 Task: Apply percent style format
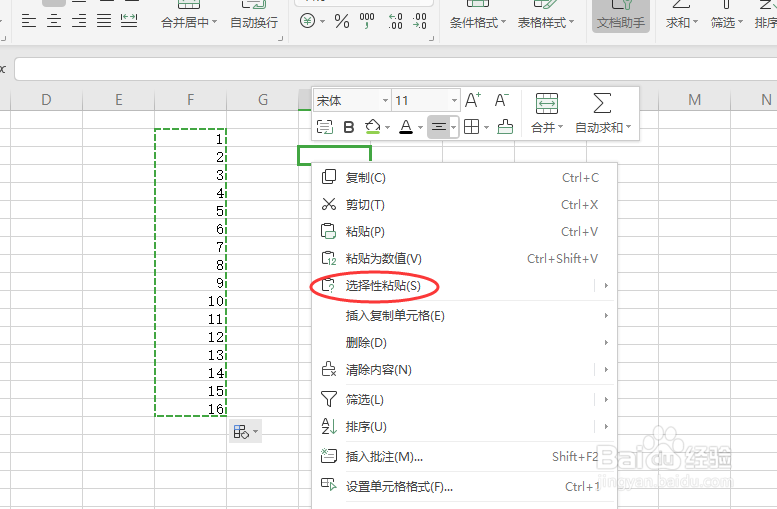click(x=342, y=21)
